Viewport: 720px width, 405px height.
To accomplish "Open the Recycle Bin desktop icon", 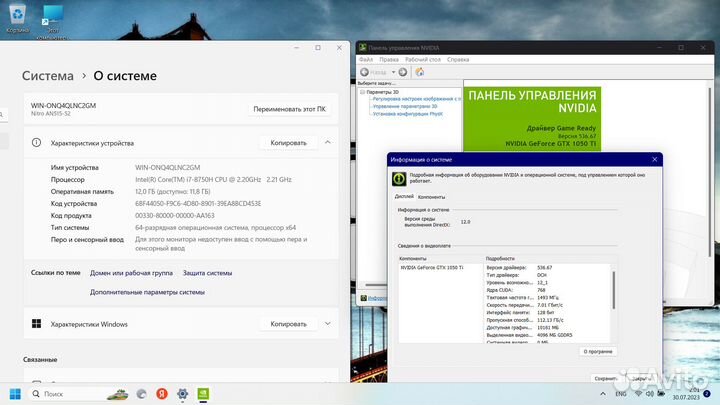I will coord(17,18).
